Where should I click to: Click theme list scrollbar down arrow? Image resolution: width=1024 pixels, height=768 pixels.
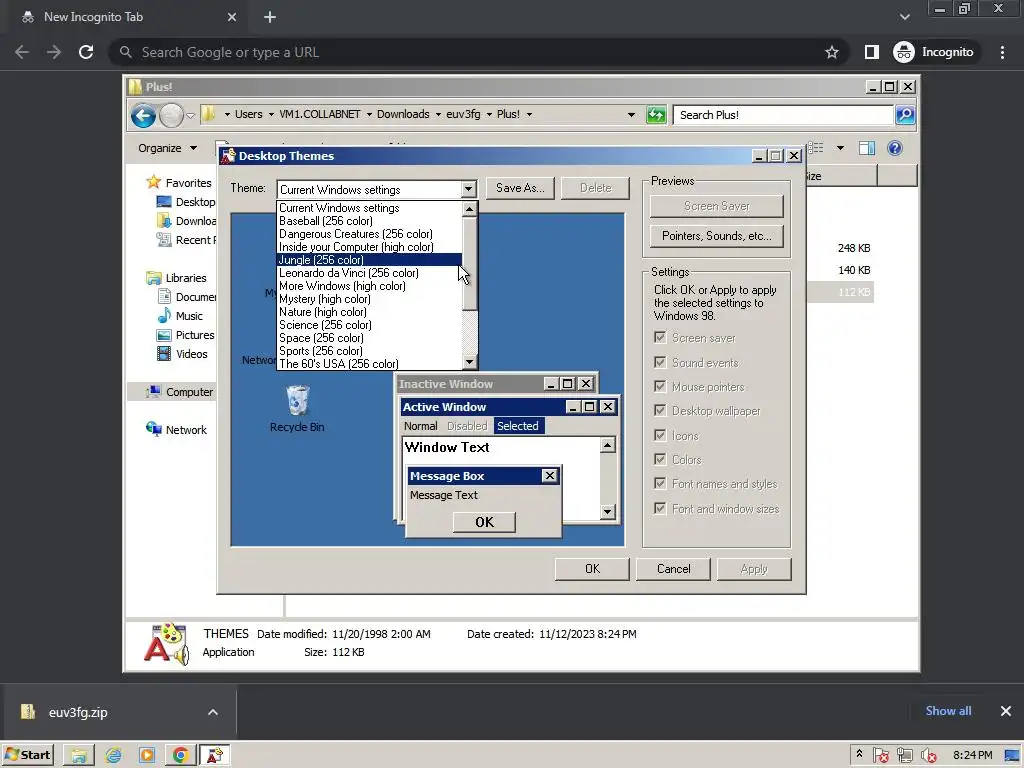point(470,362)
